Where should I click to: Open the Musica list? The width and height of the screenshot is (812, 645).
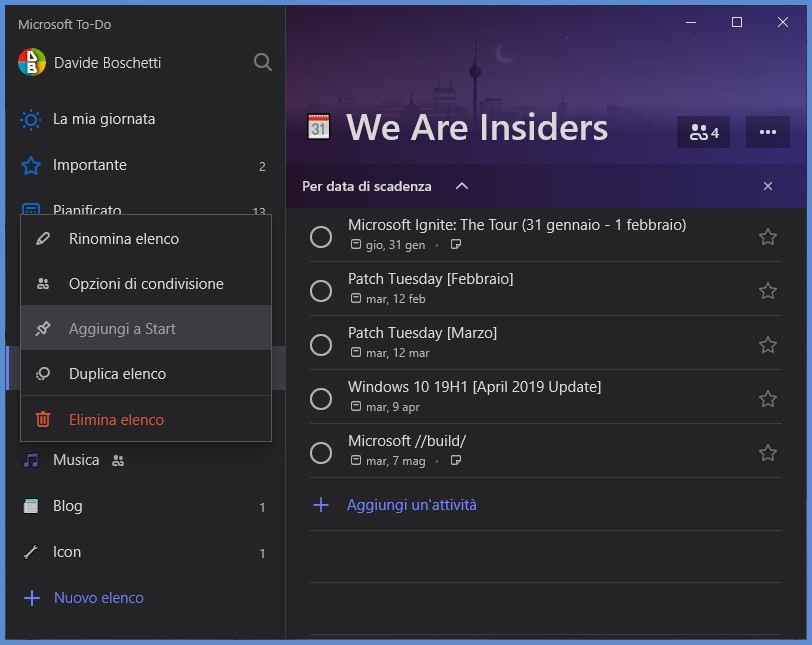145,460
